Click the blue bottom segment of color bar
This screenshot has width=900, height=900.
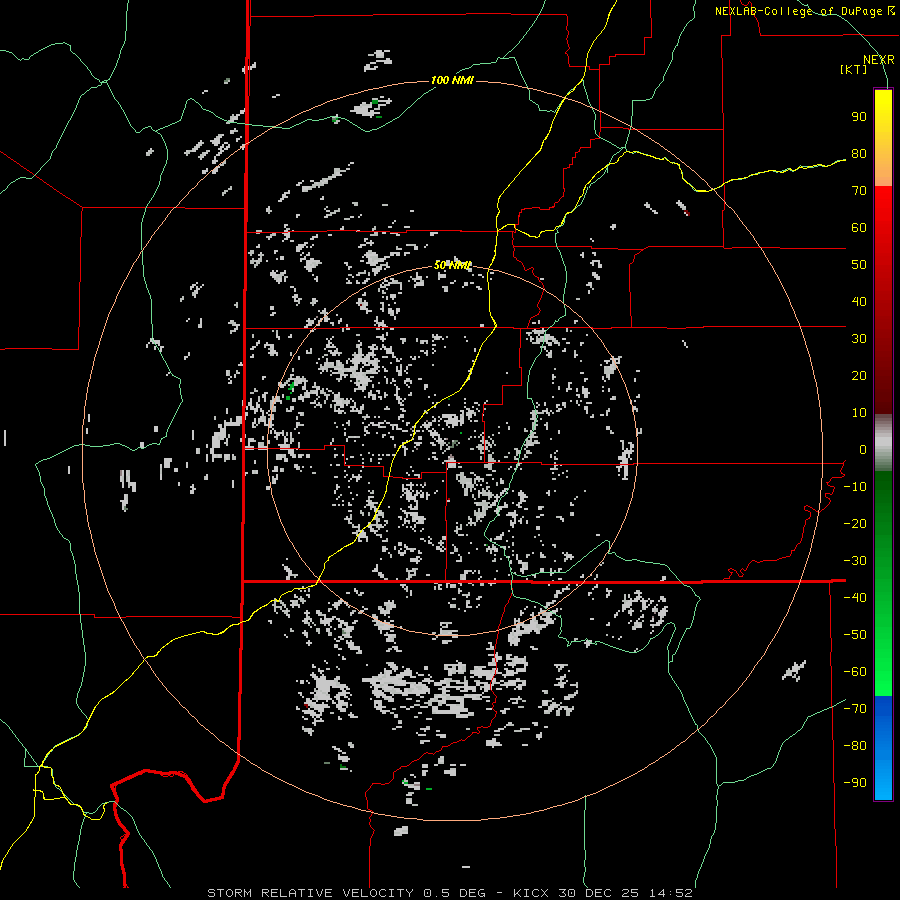(883, 748)
